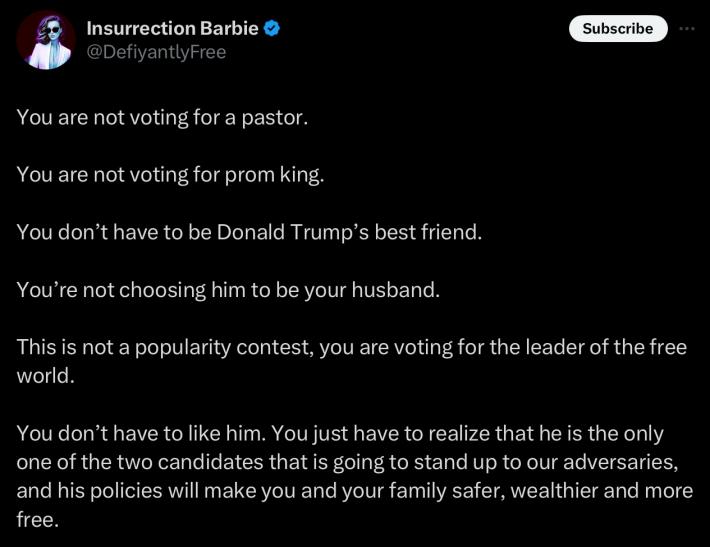Image resolution: width=710 pixels, height=547 pixels.
Task: Subscribe to this account
Action: (x=618, y=29)
